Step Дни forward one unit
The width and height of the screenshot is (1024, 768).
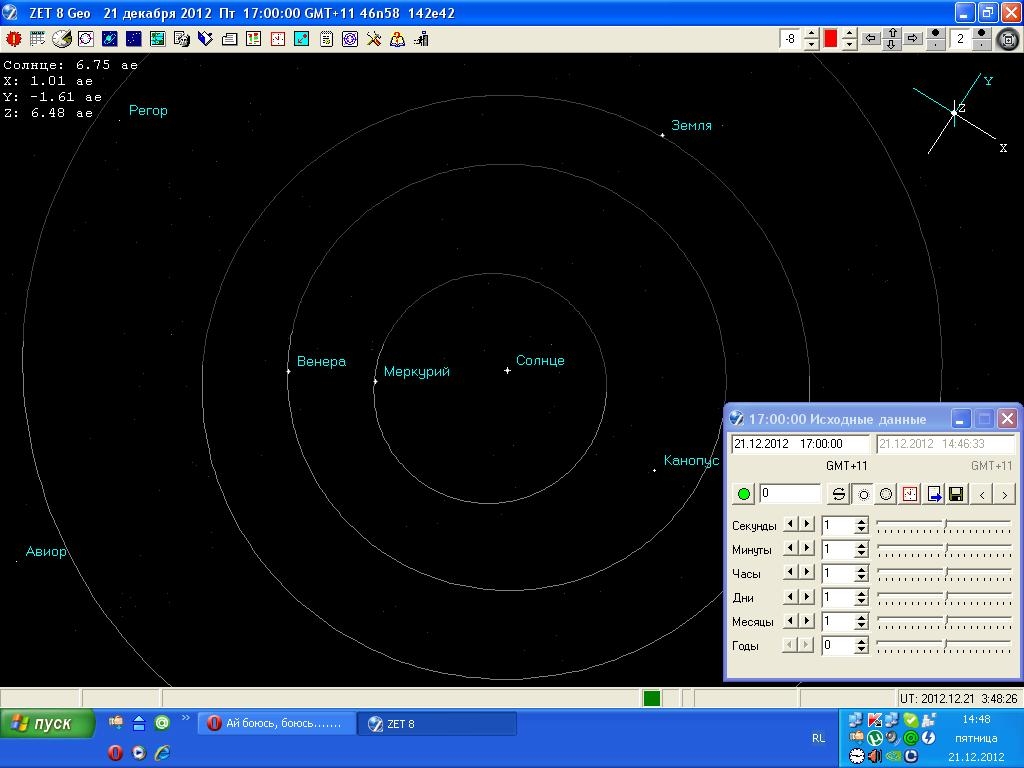807,596
